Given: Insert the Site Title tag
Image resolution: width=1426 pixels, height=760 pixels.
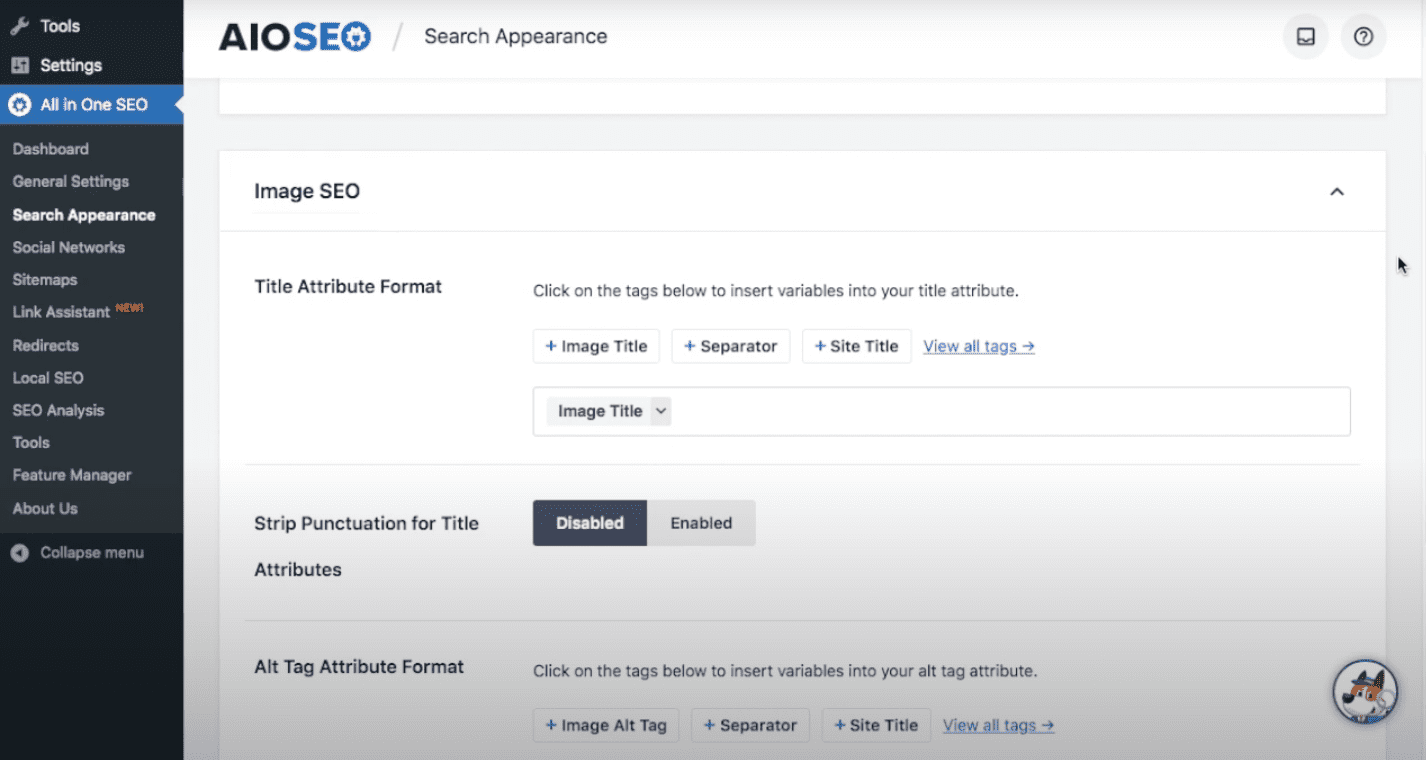Looking at the screenshot, I should pos(856,346).
